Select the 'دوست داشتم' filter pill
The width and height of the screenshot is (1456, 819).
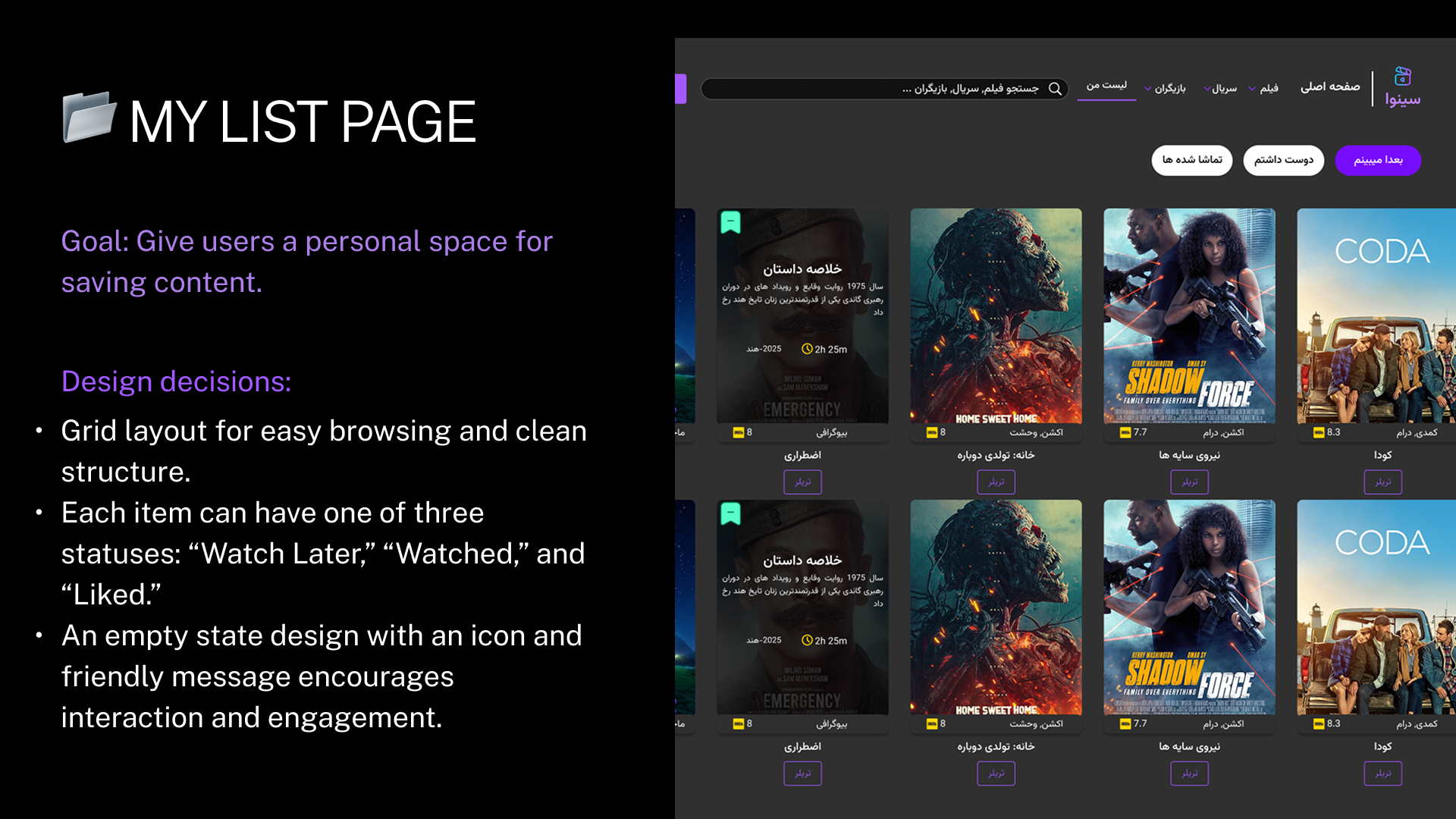pos(1283,160)
